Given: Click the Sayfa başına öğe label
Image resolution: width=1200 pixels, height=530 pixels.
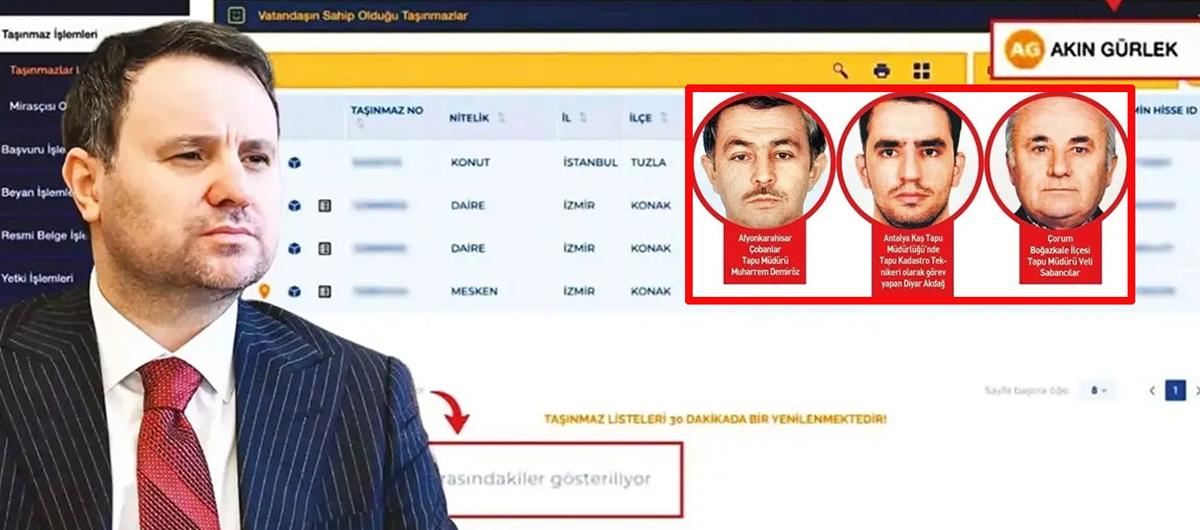Looking at the screenshot, I should pos(1029,391).
